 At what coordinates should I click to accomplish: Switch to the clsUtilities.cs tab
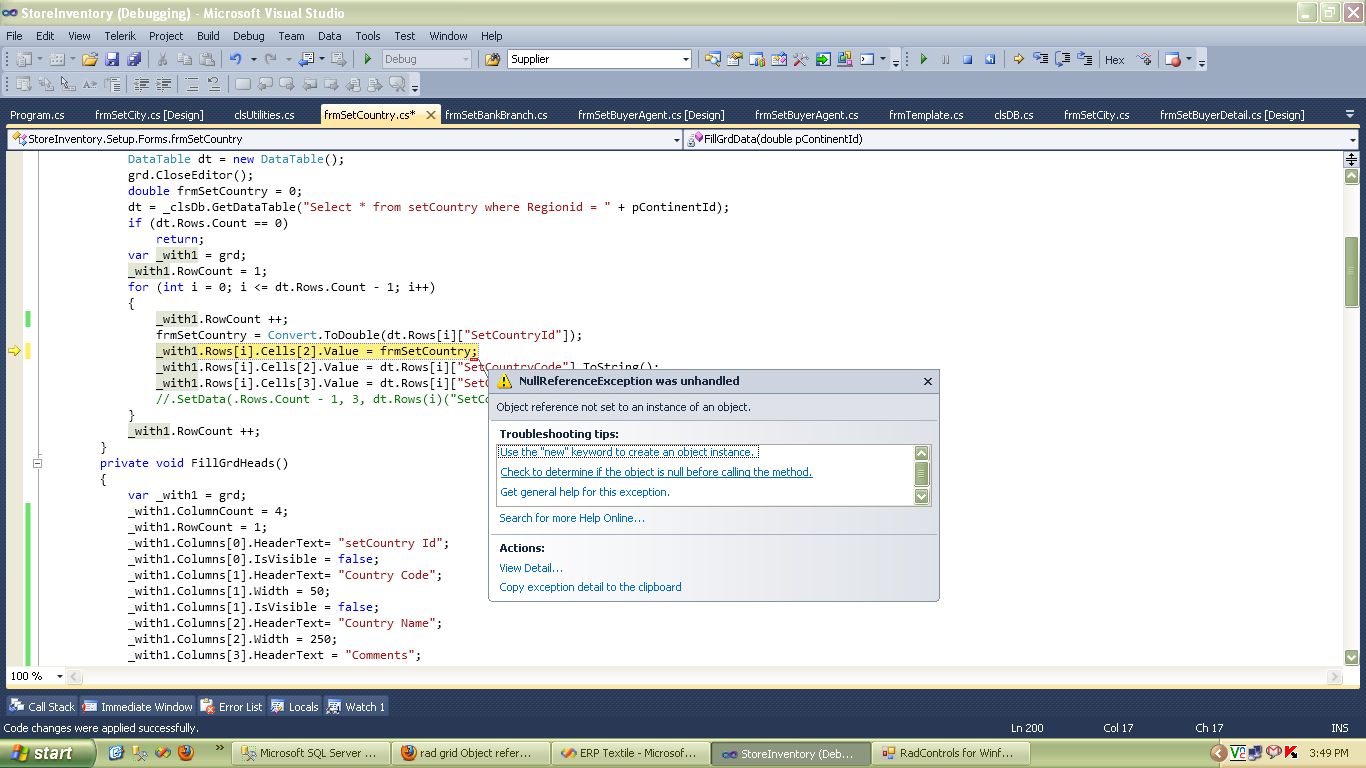point(264,115)
